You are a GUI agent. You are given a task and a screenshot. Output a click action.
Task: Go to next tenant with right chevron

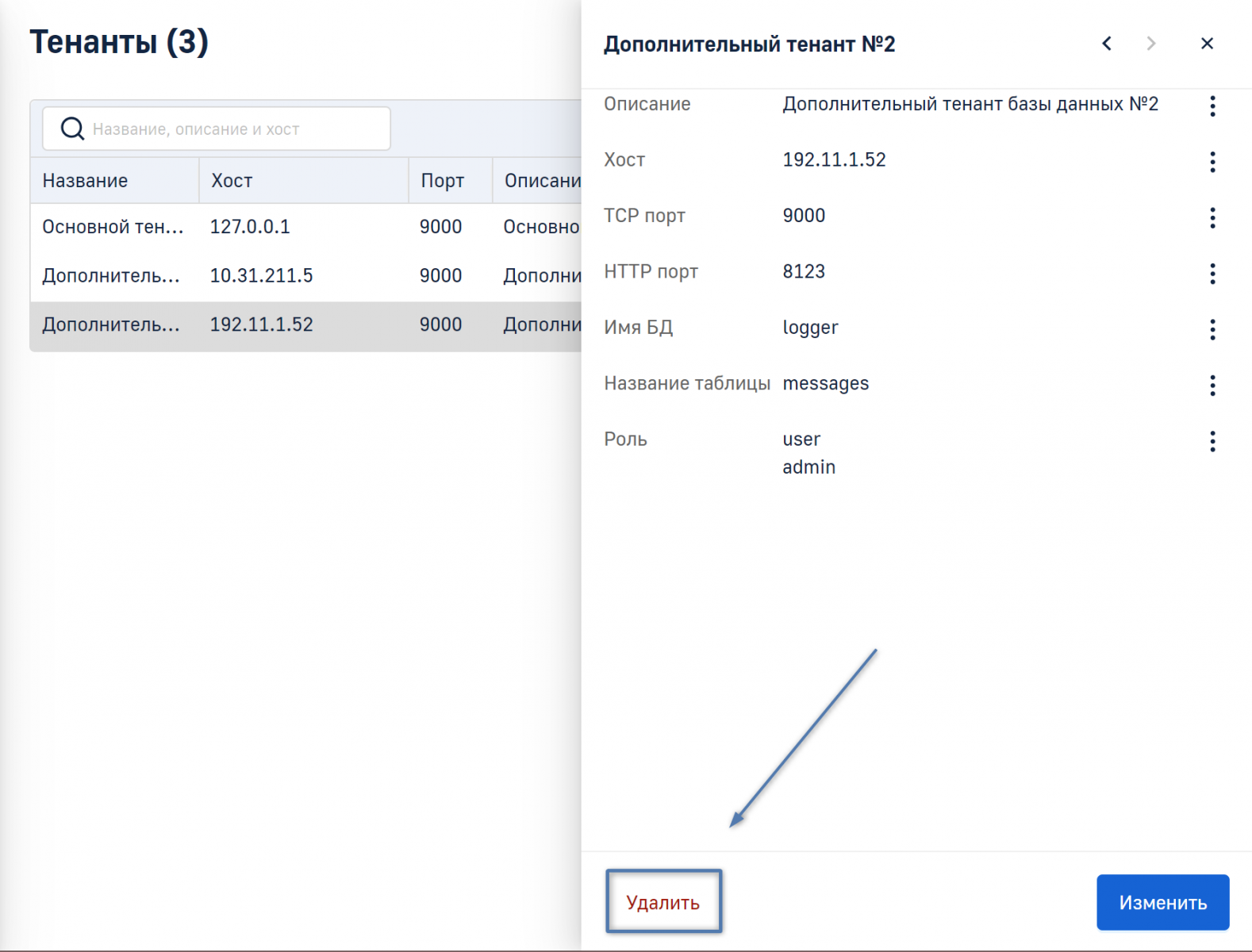coord(1150,44)
